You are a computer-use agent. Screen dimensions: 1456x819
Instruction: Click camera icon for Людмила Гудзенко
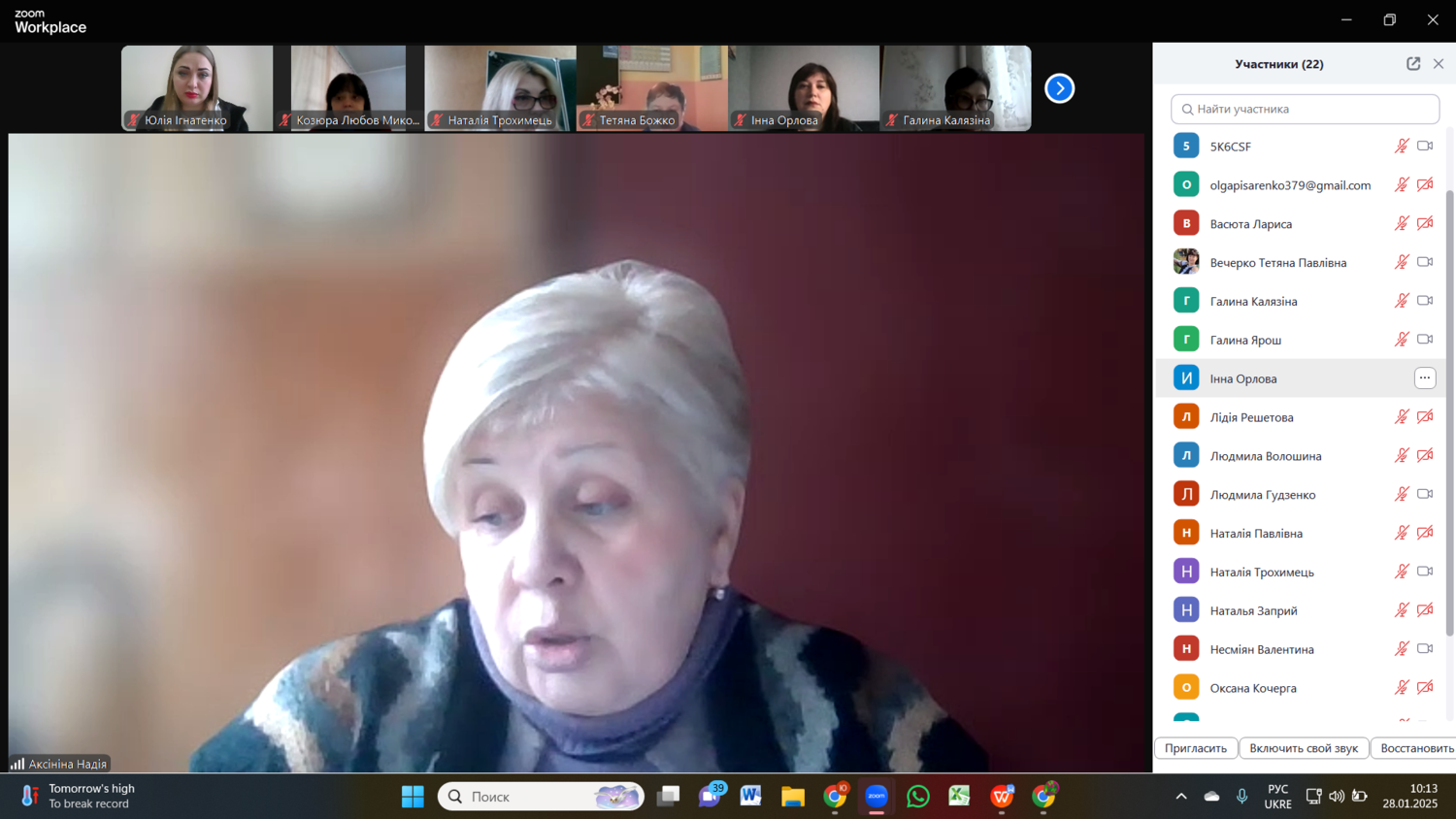point(1425,494)
